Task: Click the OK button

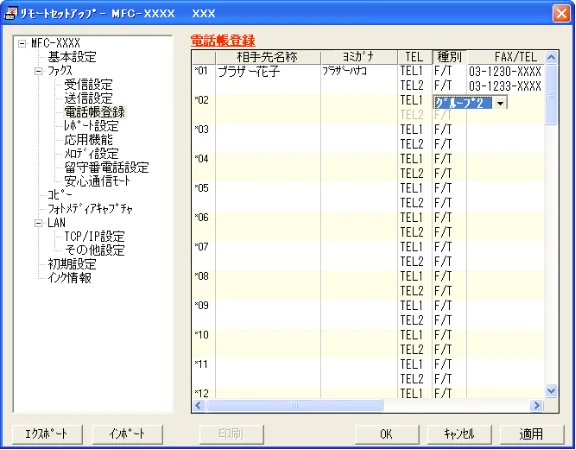Action: pyautogui.click(x=386, y=434)
